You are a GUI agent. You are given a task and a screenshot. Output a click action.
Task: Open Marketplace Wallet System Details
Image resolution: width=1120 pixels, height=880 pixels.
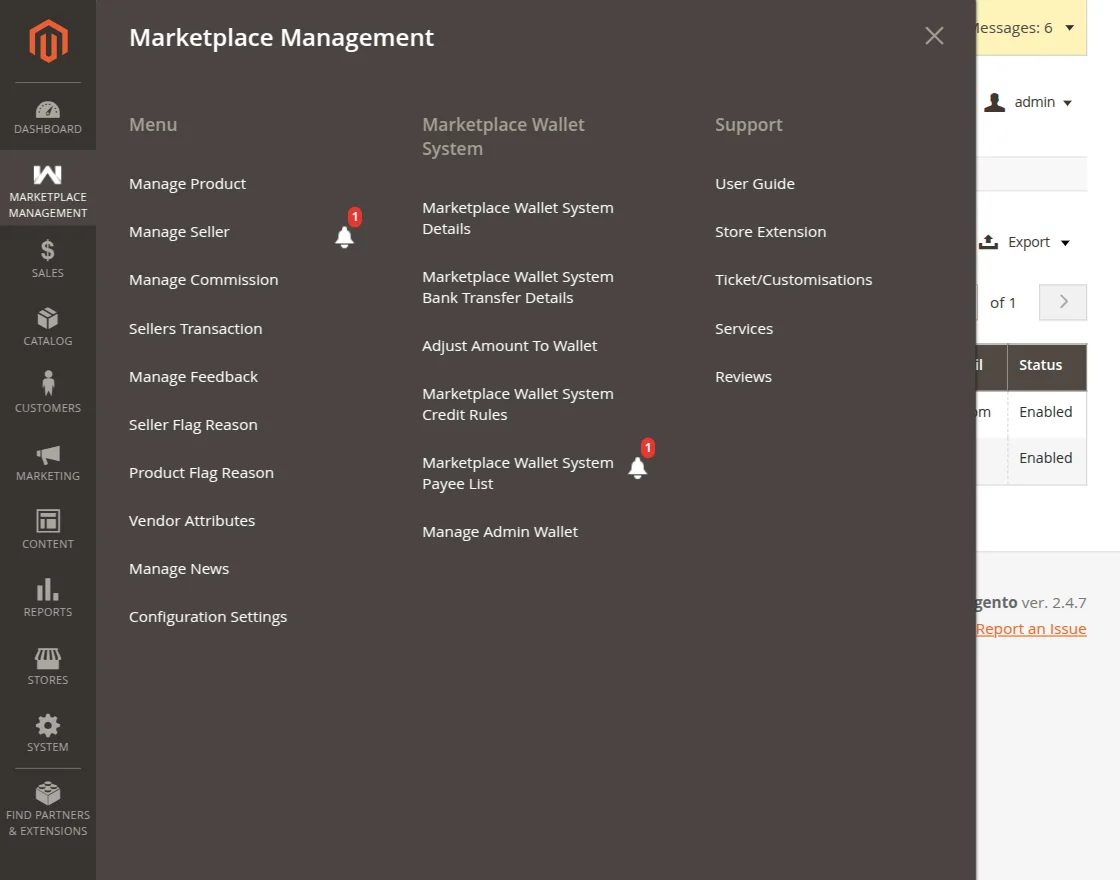point(518,219)
